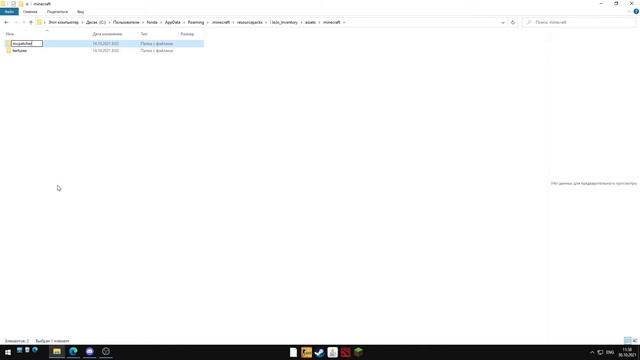Viewport: 640px width, 360px height.
Task: Navigate to Этот компьютер breadcrumb
Action: (64, 22)
